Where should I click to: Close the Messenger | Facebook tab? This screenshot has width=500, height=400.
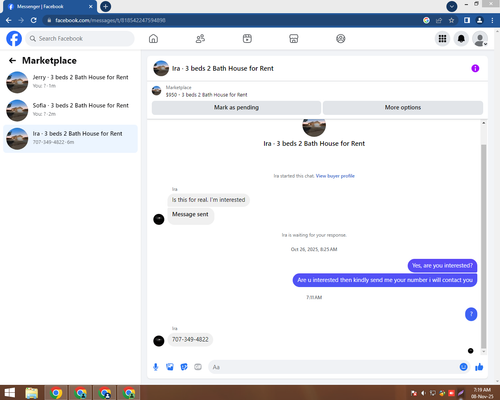pyautogui.click(x=90, y=6)
